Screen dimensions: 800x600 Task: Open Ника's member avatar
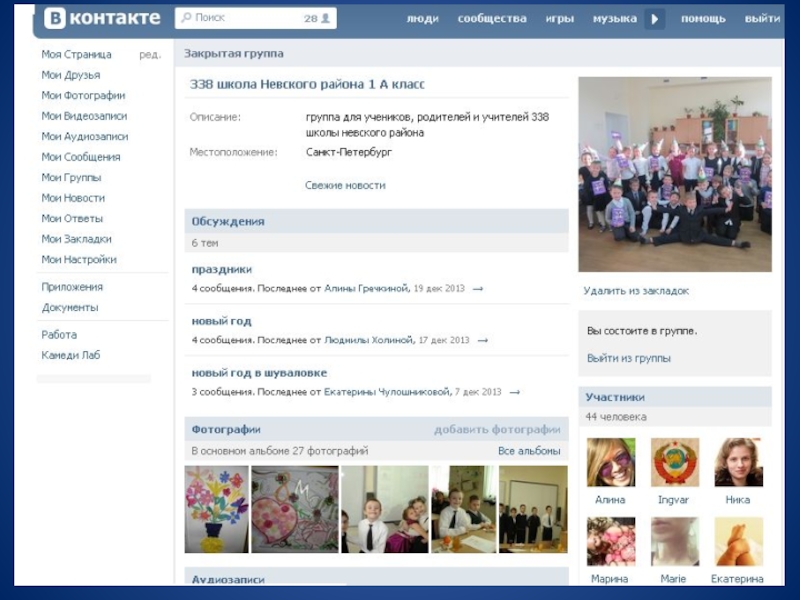click(x=738, y=462)
